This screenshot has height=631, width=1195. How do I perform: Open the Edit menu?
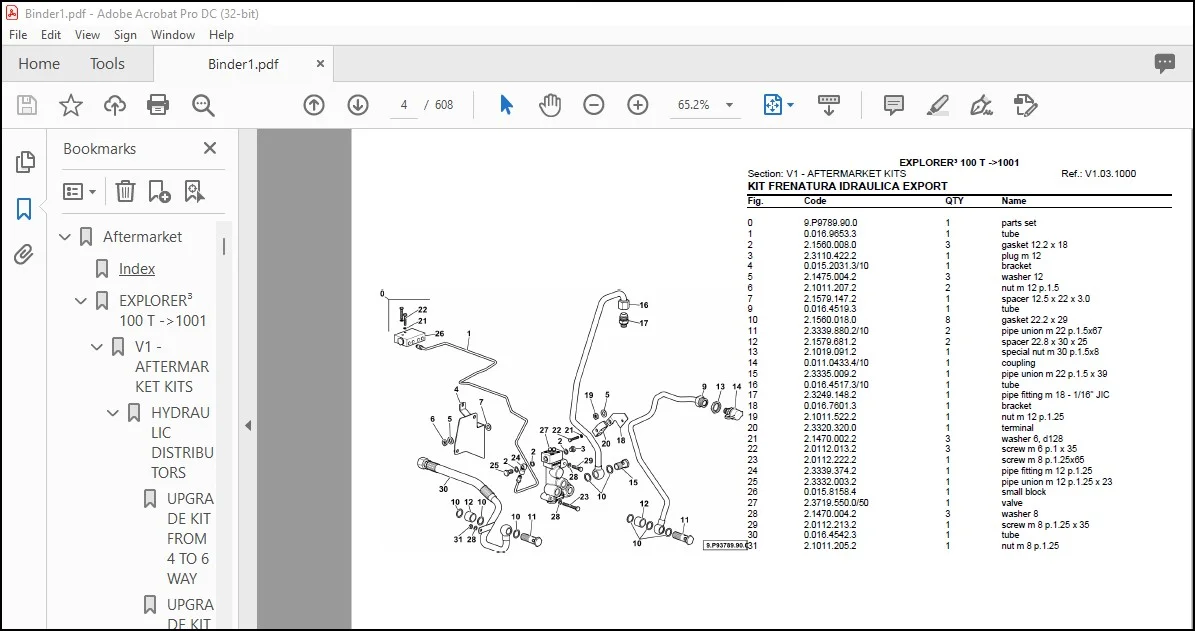pos(51,35)
